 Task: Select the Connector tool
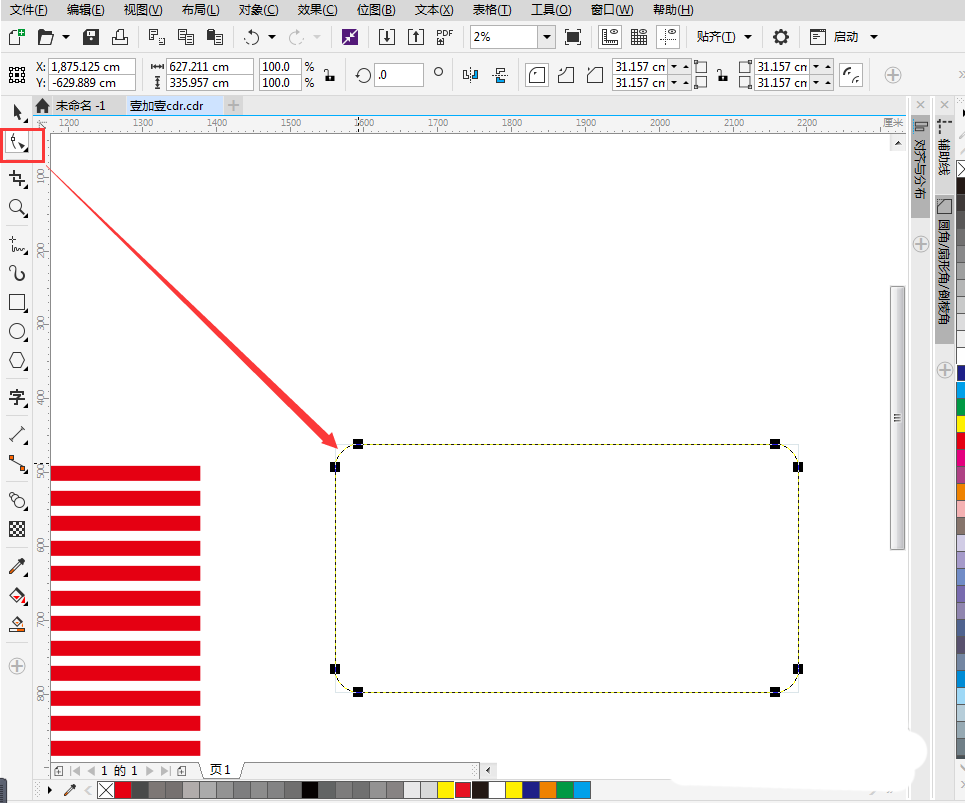18,464
